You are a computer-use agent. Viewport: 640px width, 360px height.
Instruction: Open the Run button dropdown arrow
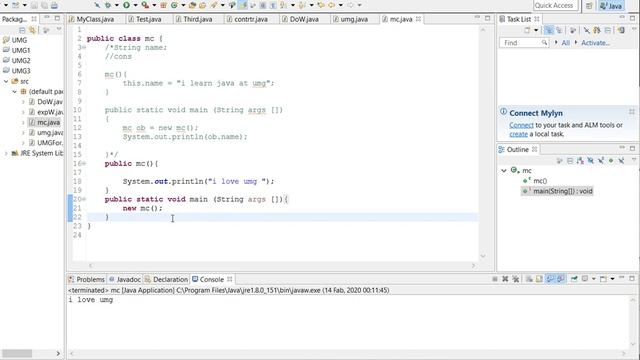pyautogui.click(x=136, y=5)
